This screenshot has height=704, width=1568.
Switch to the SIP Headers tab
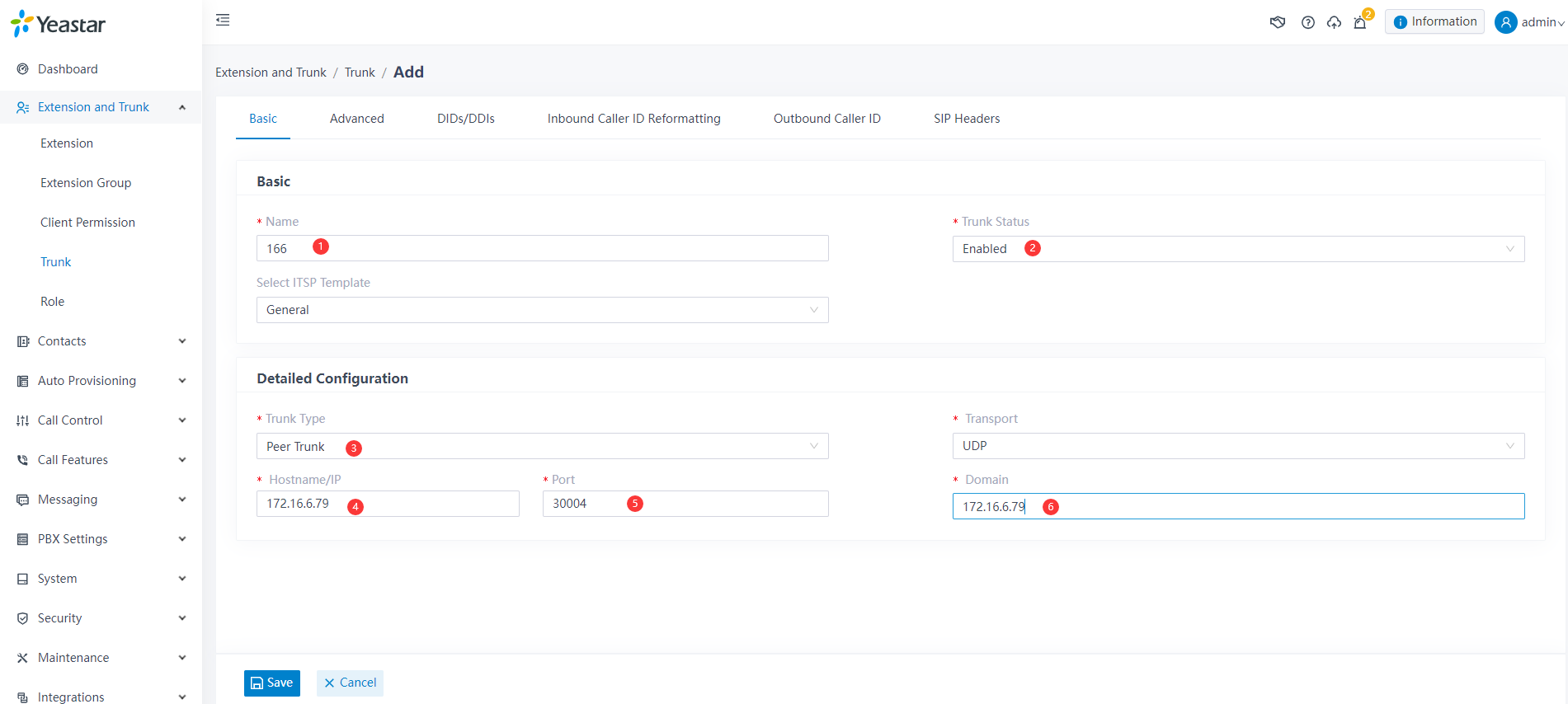pos(967,119)
